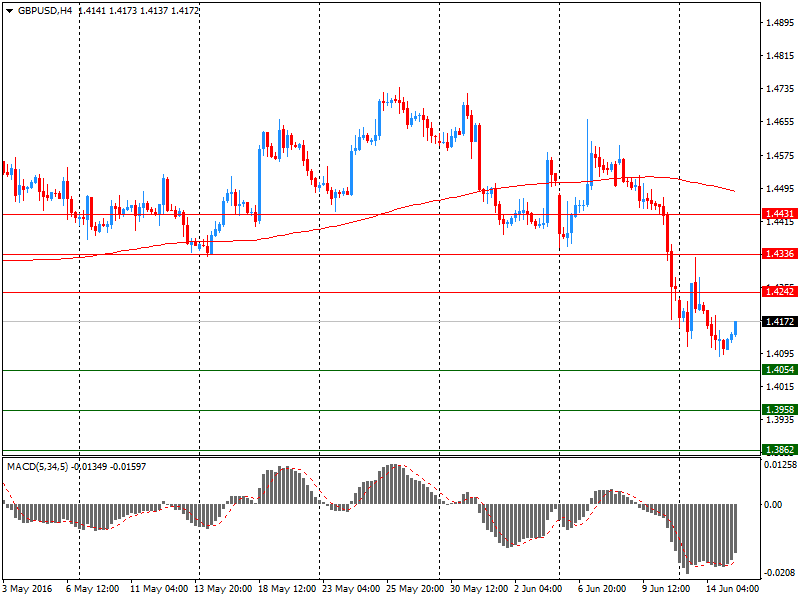Click the 9 Jun 12:00 time label

[666, 589]
